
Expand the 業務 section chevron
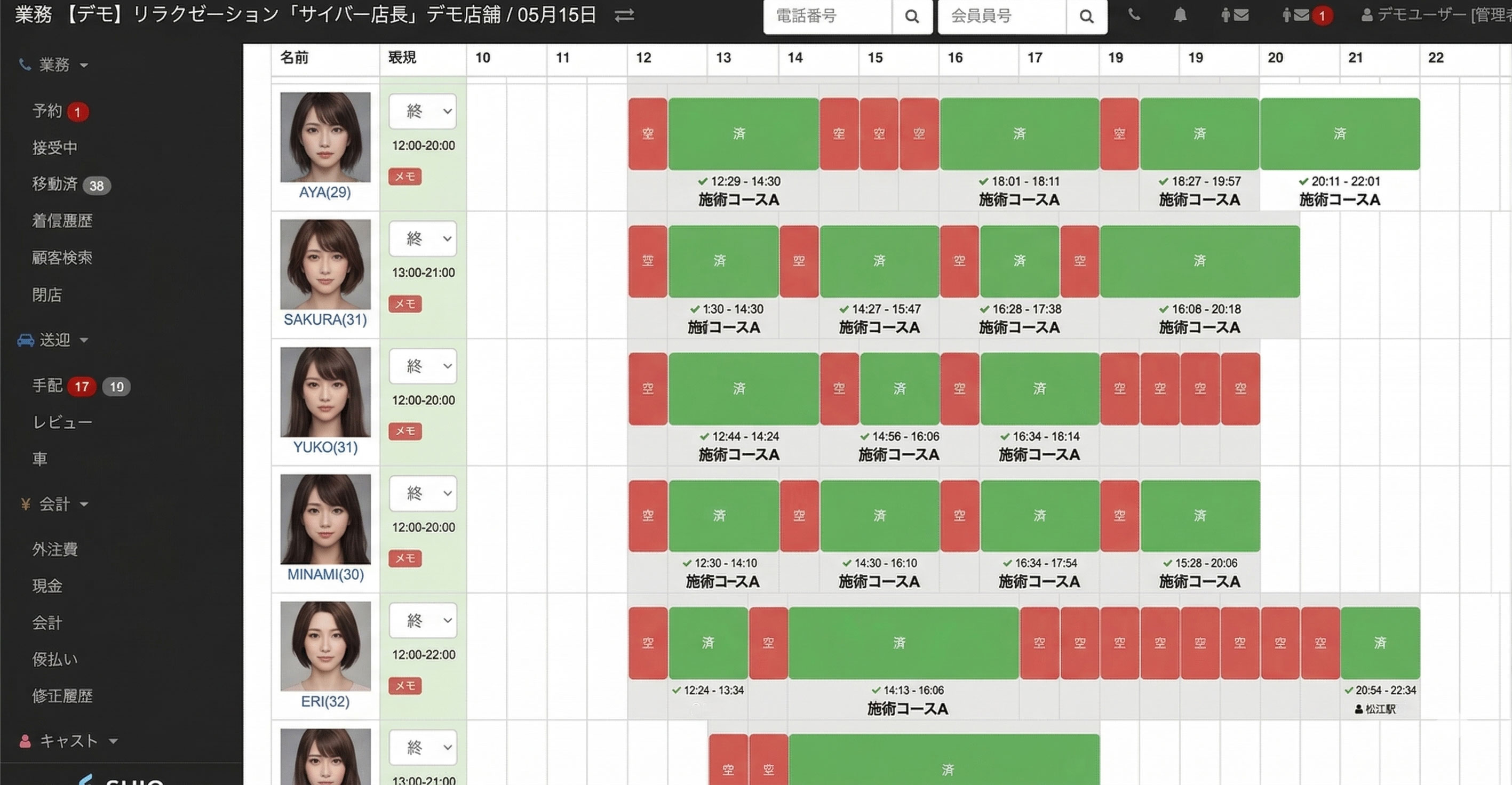pos(84,66)
